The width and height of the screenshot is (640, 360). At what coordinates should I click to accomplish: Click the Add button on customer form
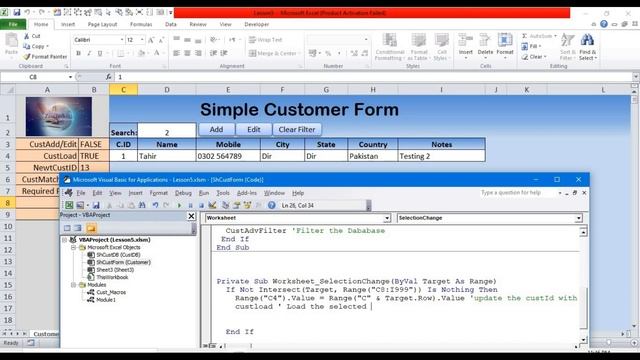216,129
